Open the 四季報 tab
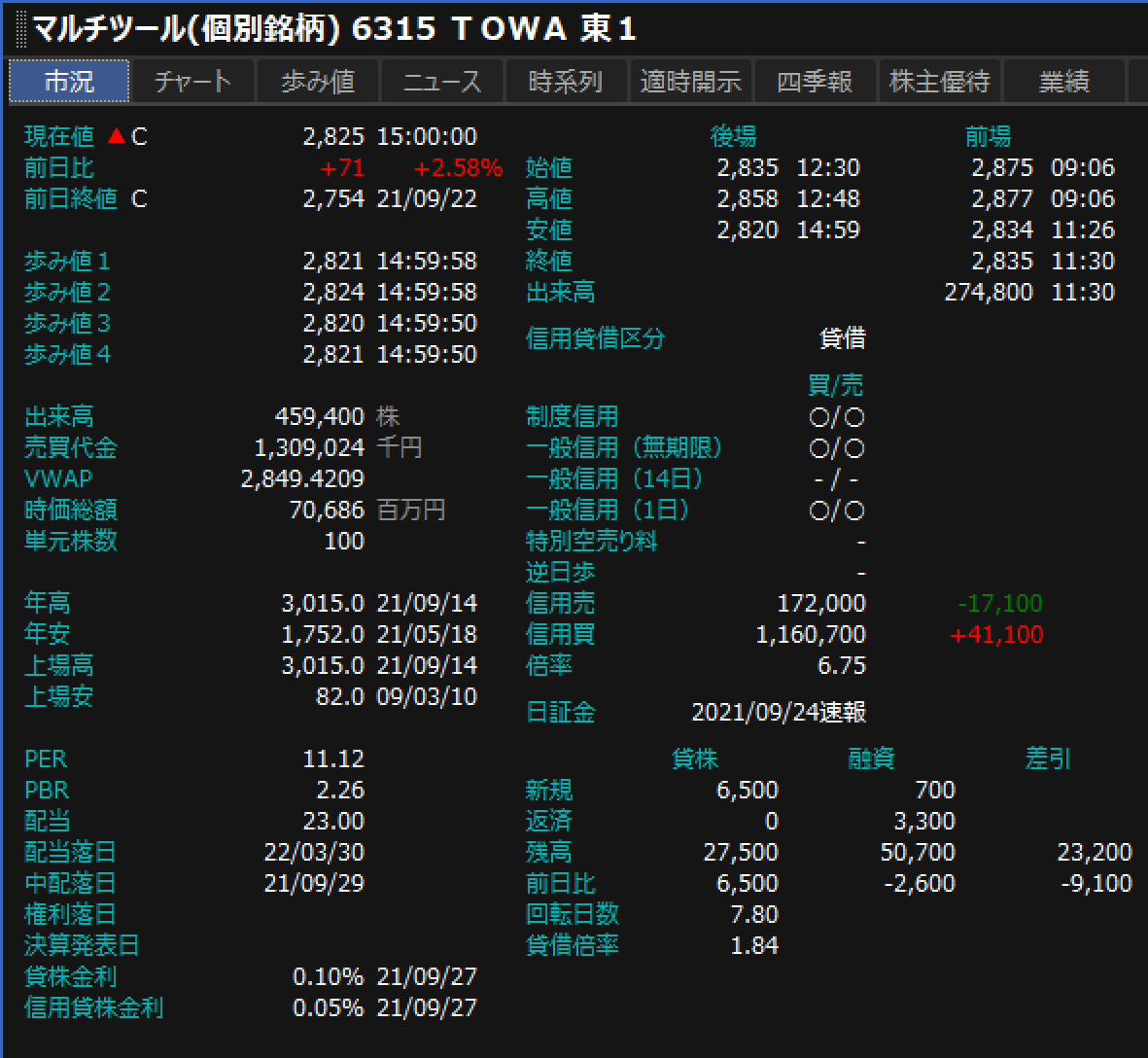 (815, 82)
